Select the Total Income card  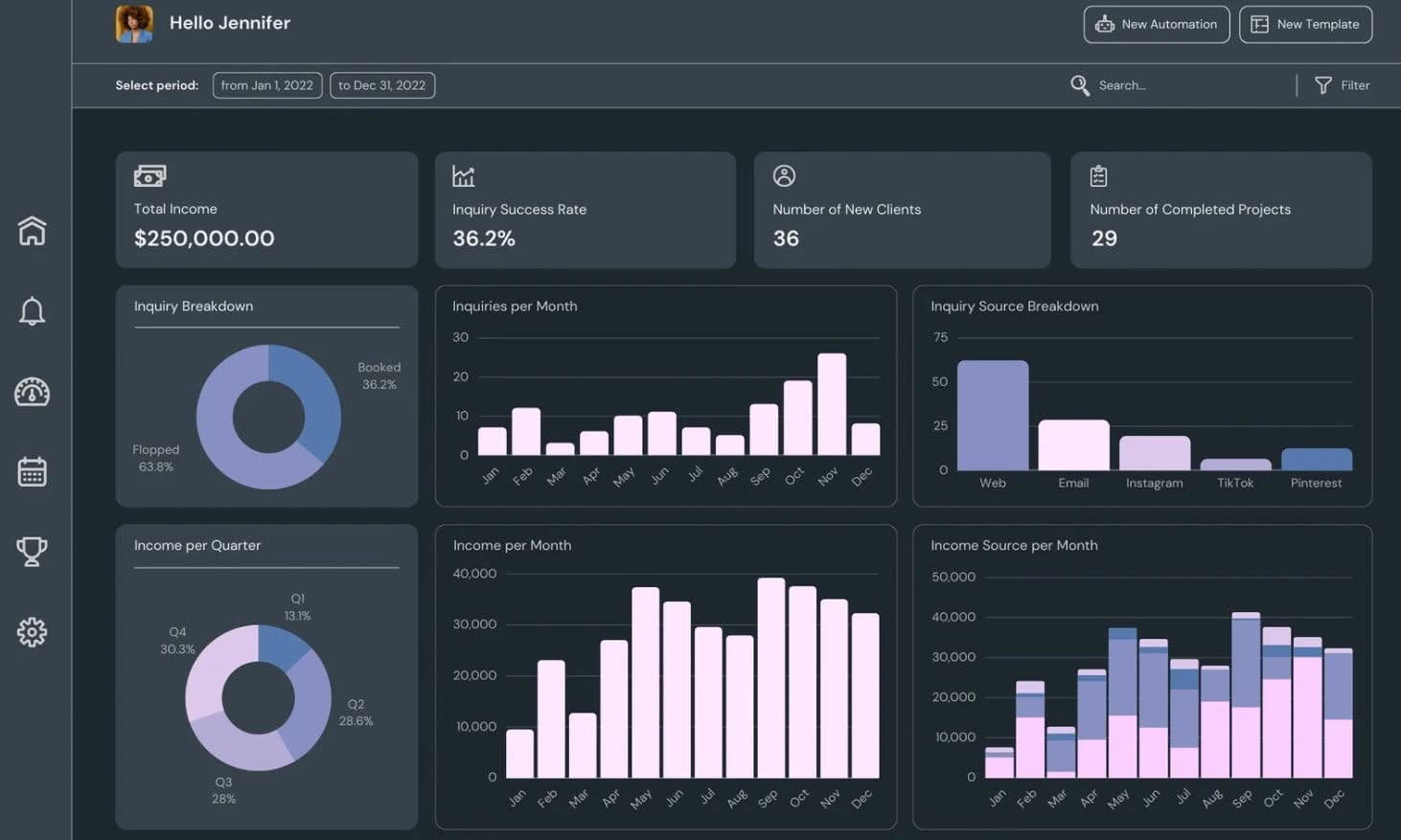tap(266, 210)
